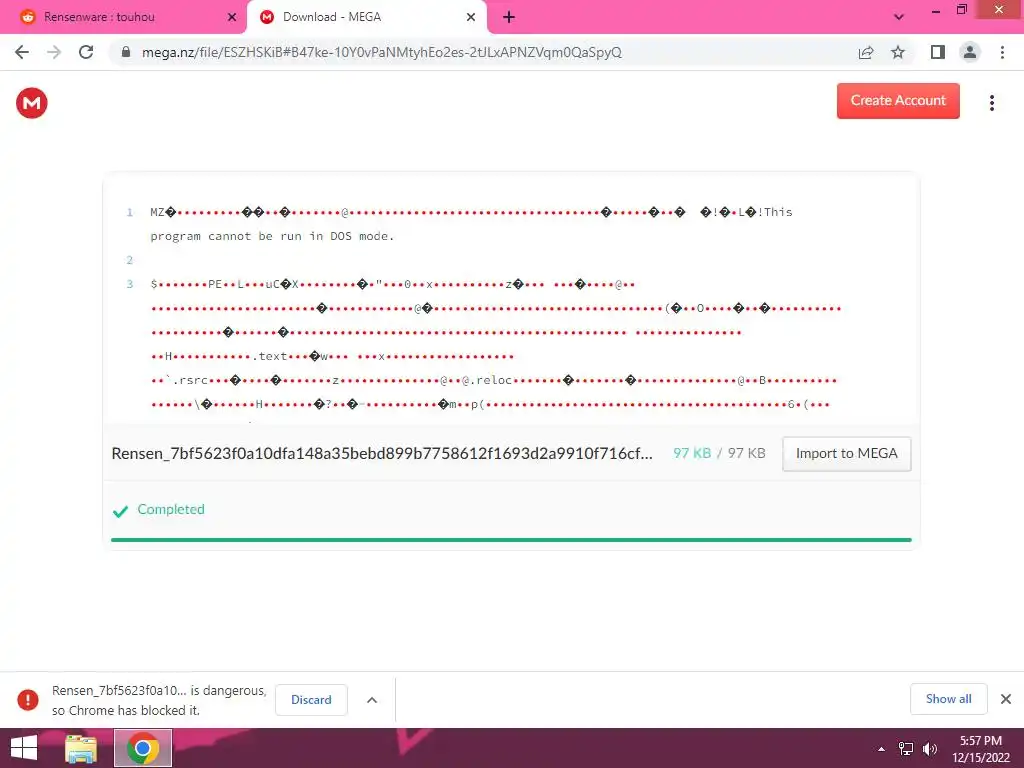Viewport: 1024px width, 768px height.
Task: Share this page via address bar icon
Action: tap(866, 52)
